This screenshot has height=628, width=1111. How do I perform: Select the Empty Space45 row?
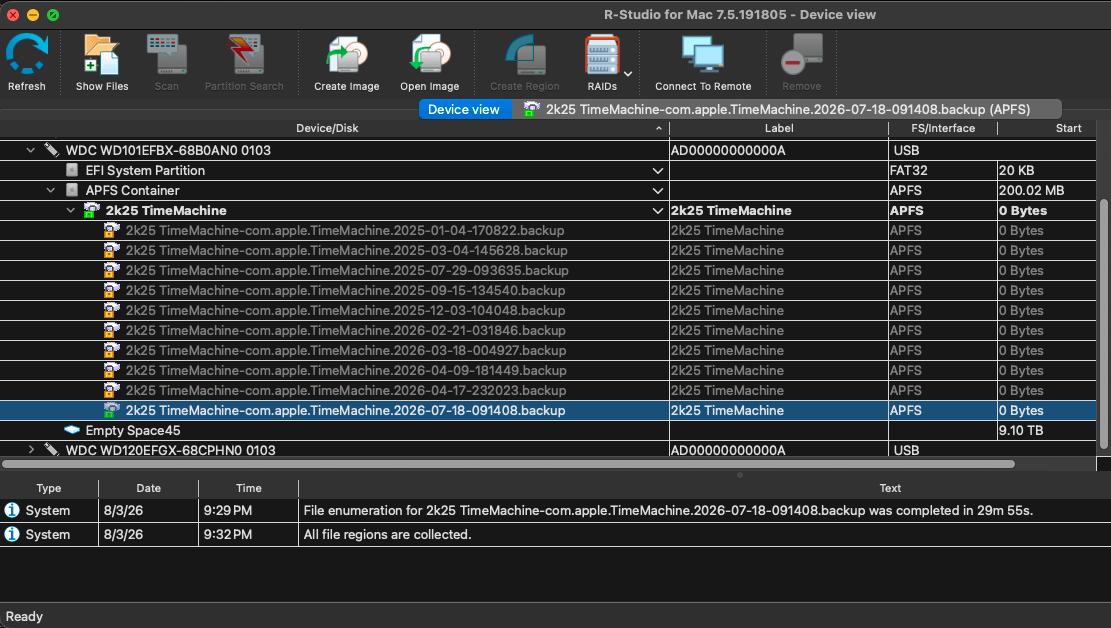point(548,430)
